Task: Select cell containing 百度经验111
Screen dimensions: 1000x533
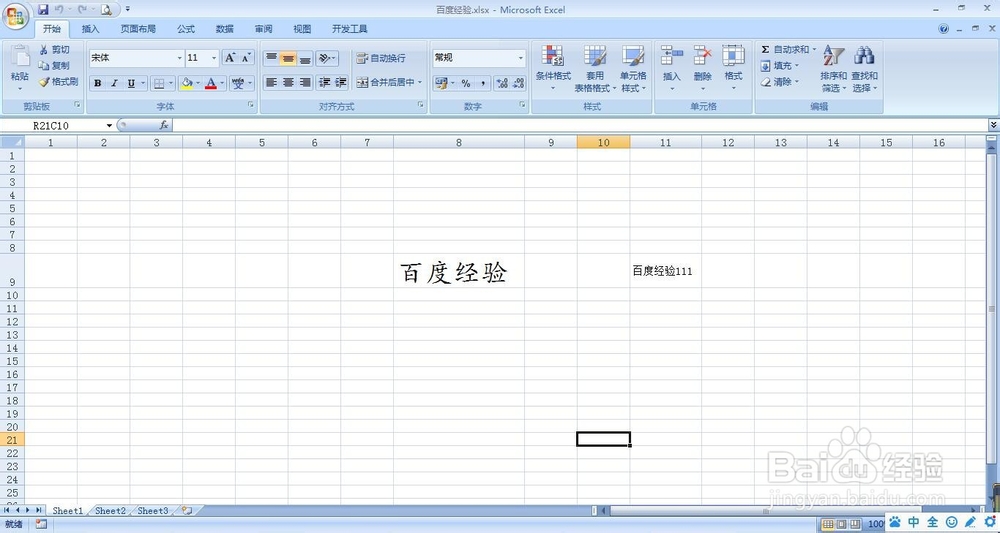Action: 665,271
